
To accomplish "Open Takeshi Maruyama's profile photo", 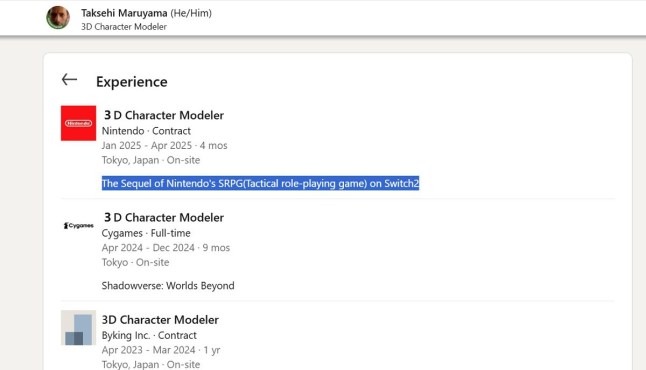I will [58, 18].
